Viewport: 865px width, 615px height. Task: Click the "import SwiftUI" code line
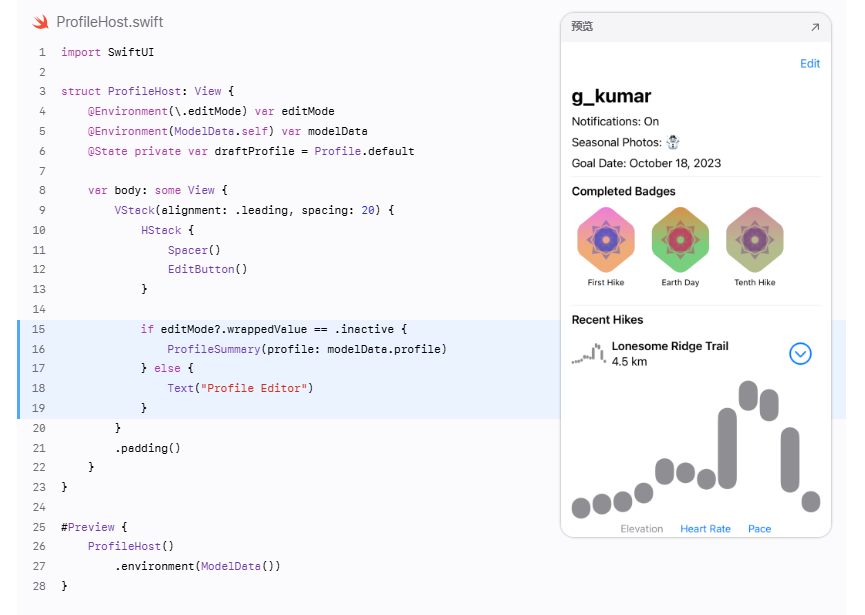pos(108,52)
